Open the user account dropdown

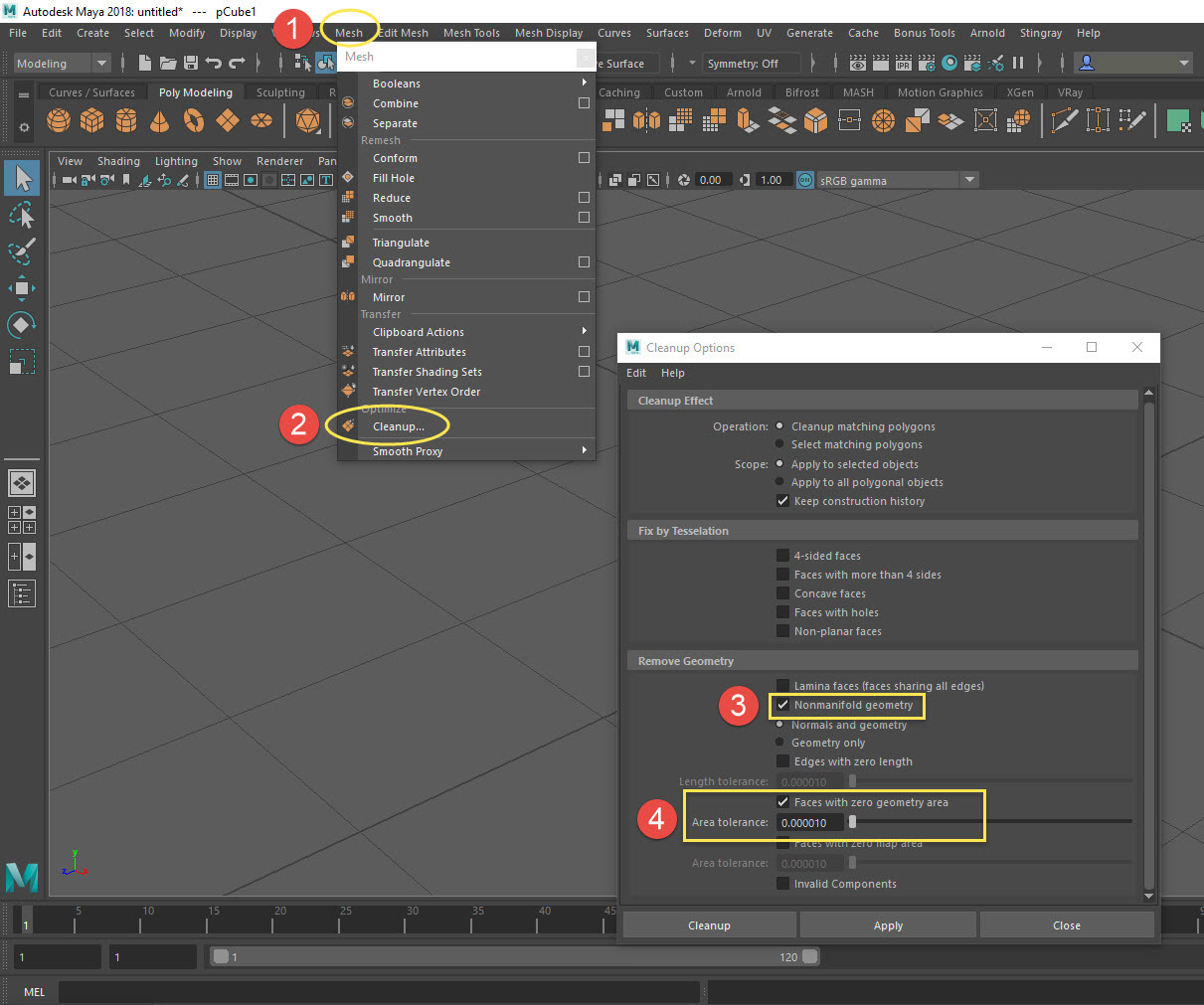click(1133, 64)
